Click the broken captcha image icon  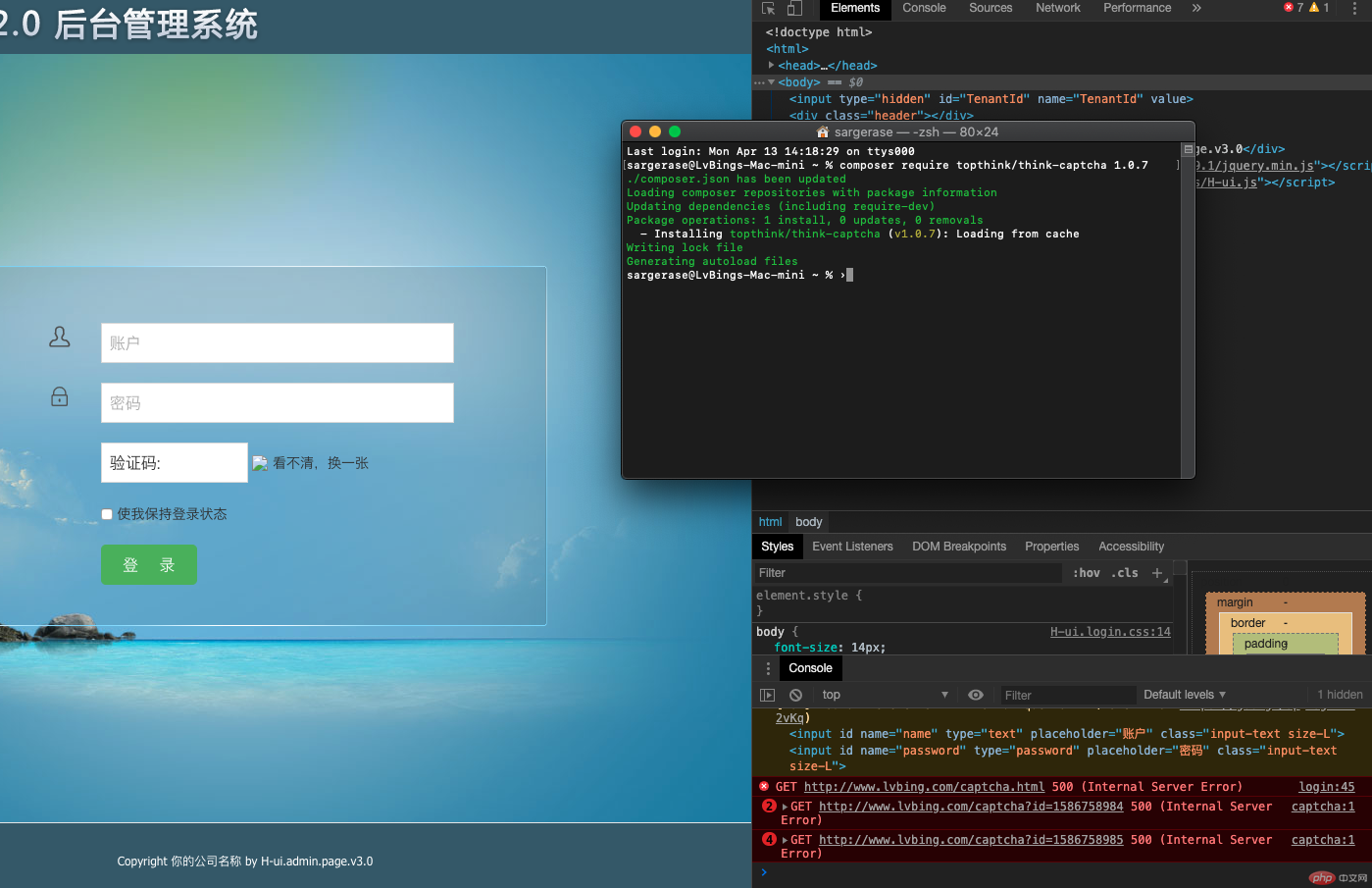(260, 463)
